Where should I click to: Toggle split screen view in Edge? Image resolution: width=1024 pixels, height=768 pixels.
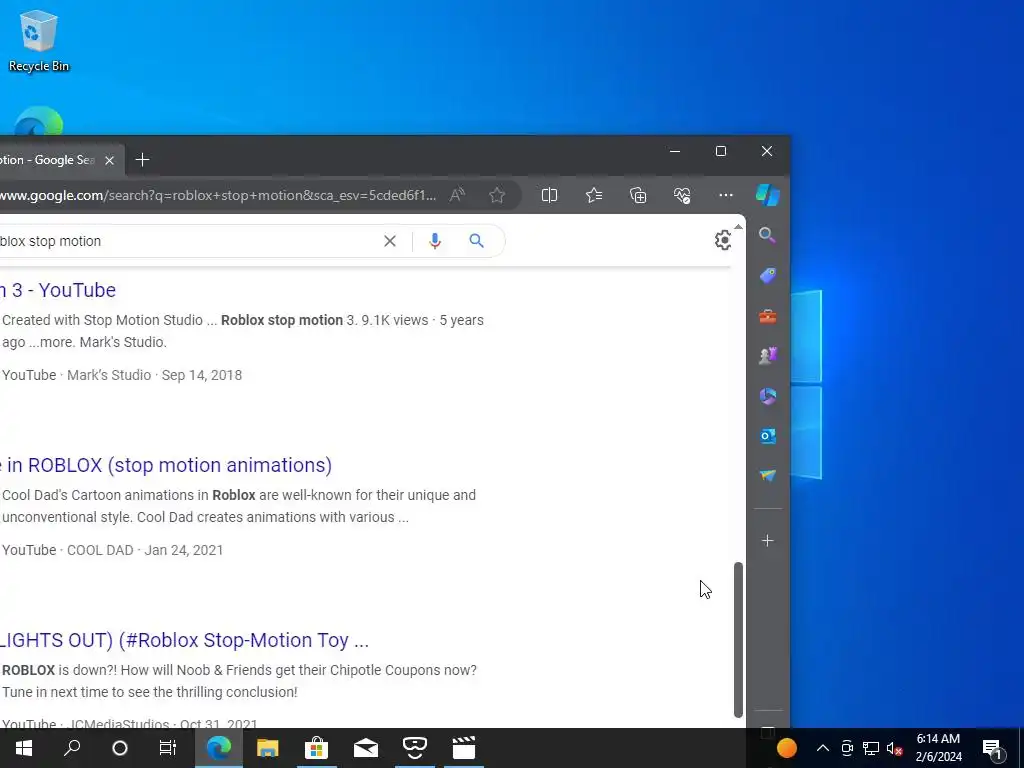[549, 195]
